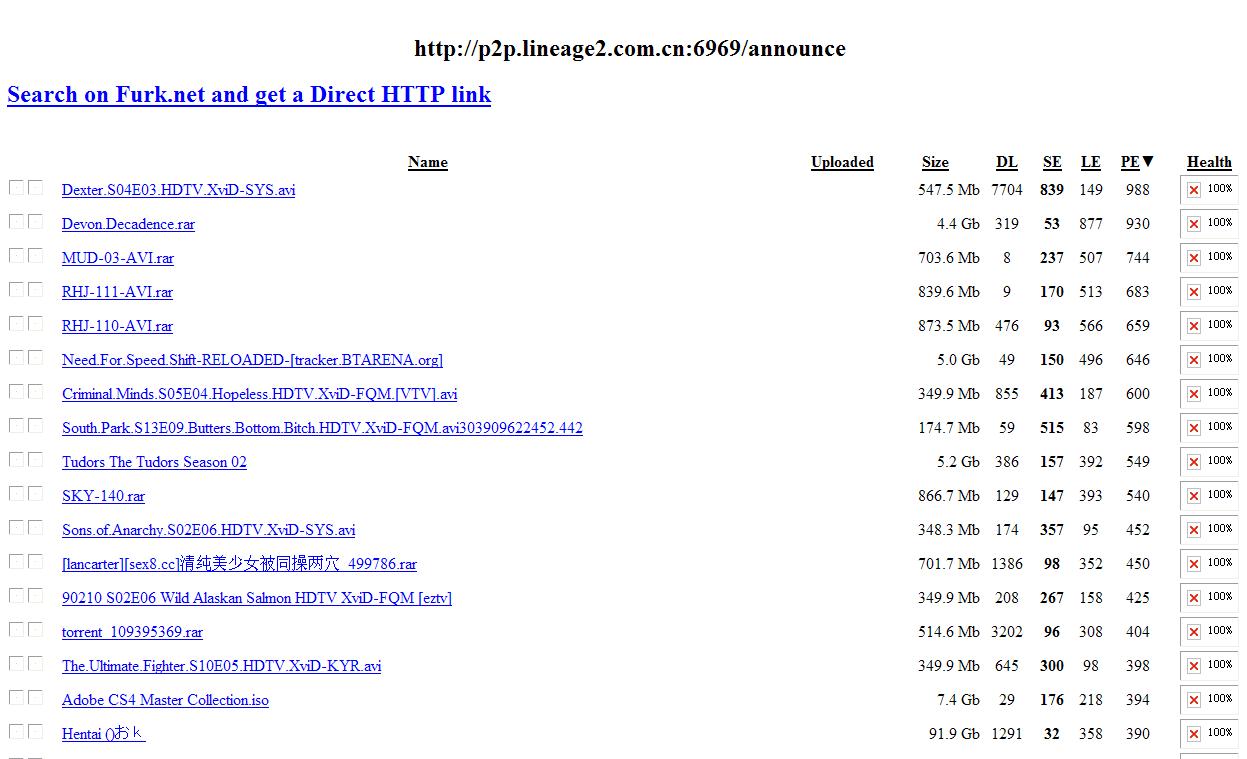
Task: Click the Health column header
Action: click(x=1209, y=162)
